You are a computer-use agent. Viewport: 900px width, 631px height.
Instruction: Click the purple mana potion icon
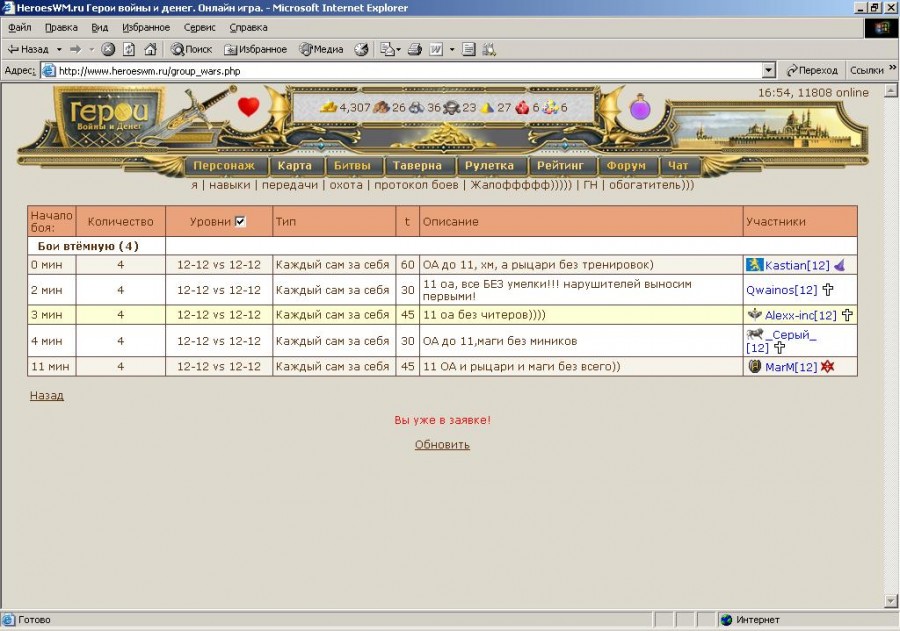[640, 107]
